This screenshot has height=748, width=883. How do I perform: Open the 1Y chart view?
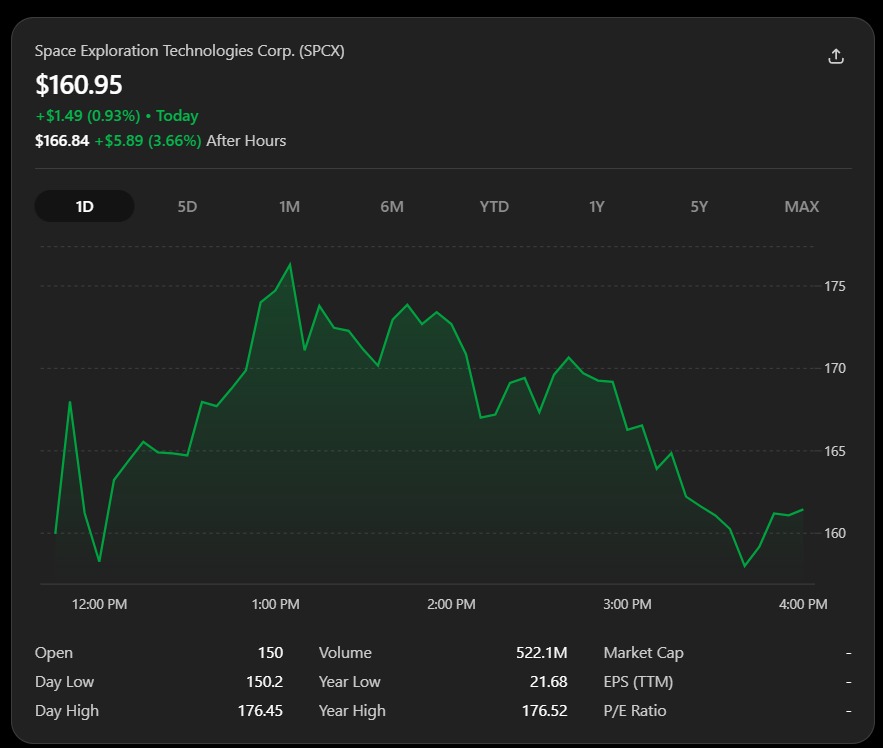click(x=596, y=206)
